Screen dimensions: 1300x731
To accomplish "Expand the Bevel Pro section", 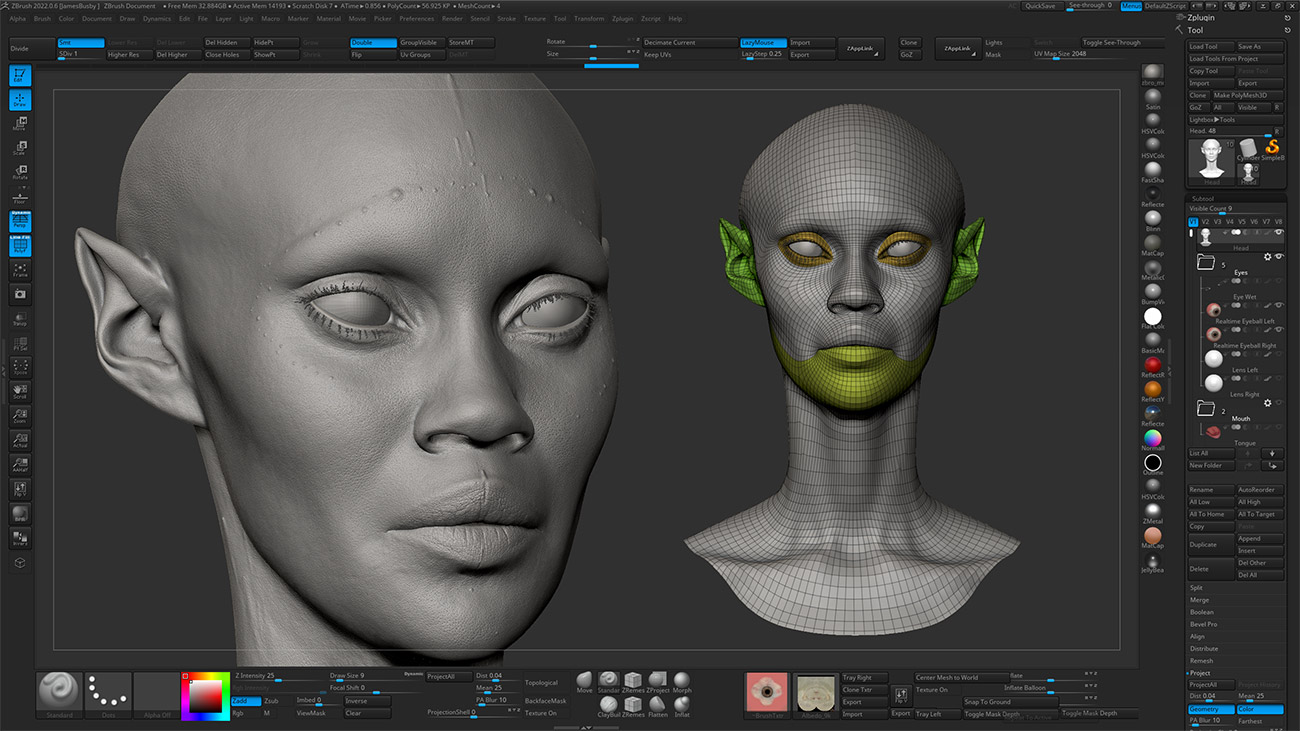I will tap(1204, 624).
